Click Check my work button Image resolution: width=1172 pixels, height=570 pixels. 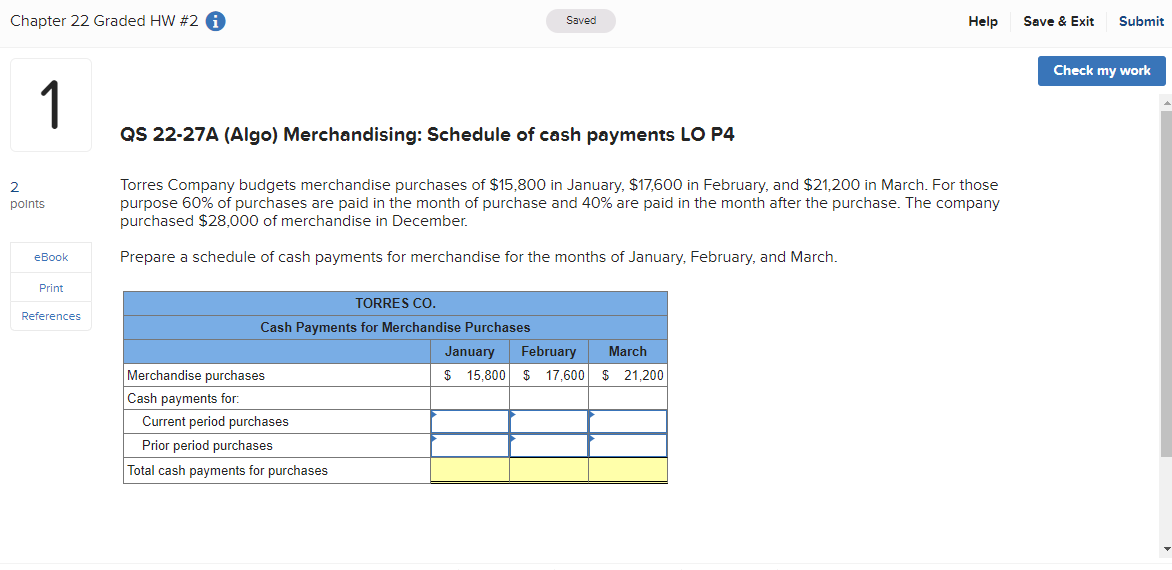(x=1102, y=70)
